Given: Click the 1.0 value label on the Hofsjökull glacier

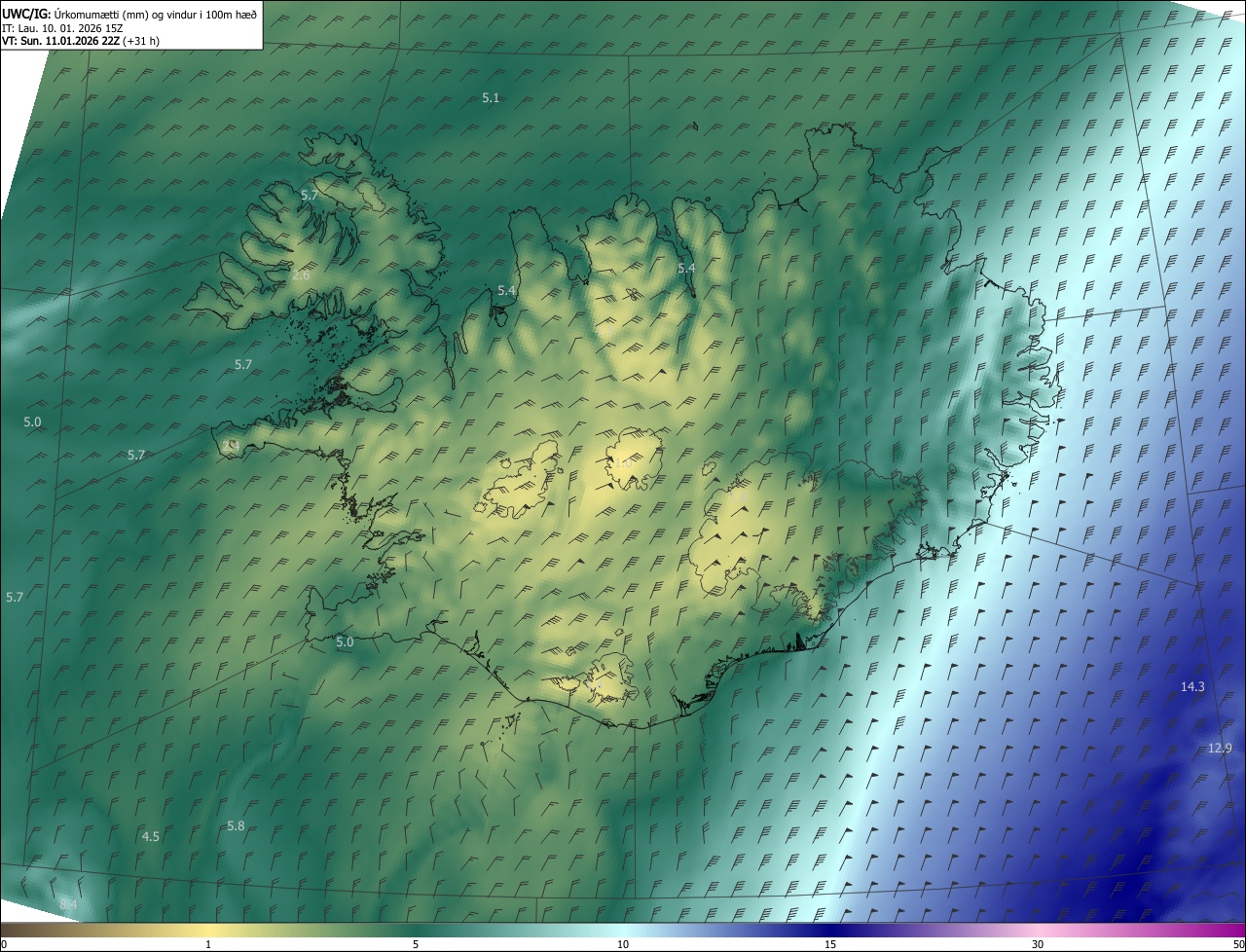Looking at the screenshot, I should click(x=623, y=463).
